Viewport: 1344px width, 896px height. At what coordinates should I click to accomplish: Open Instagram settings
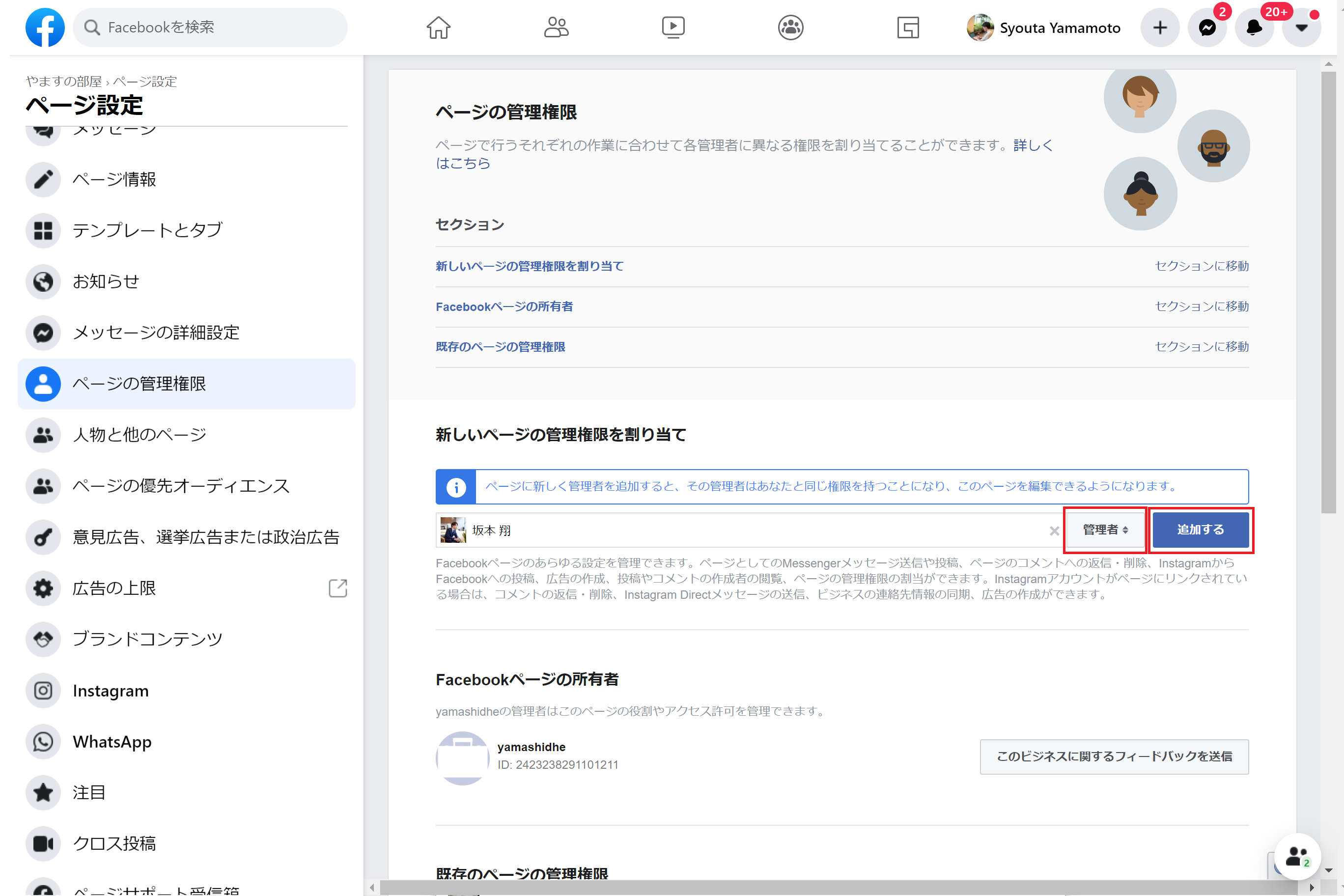186,690
